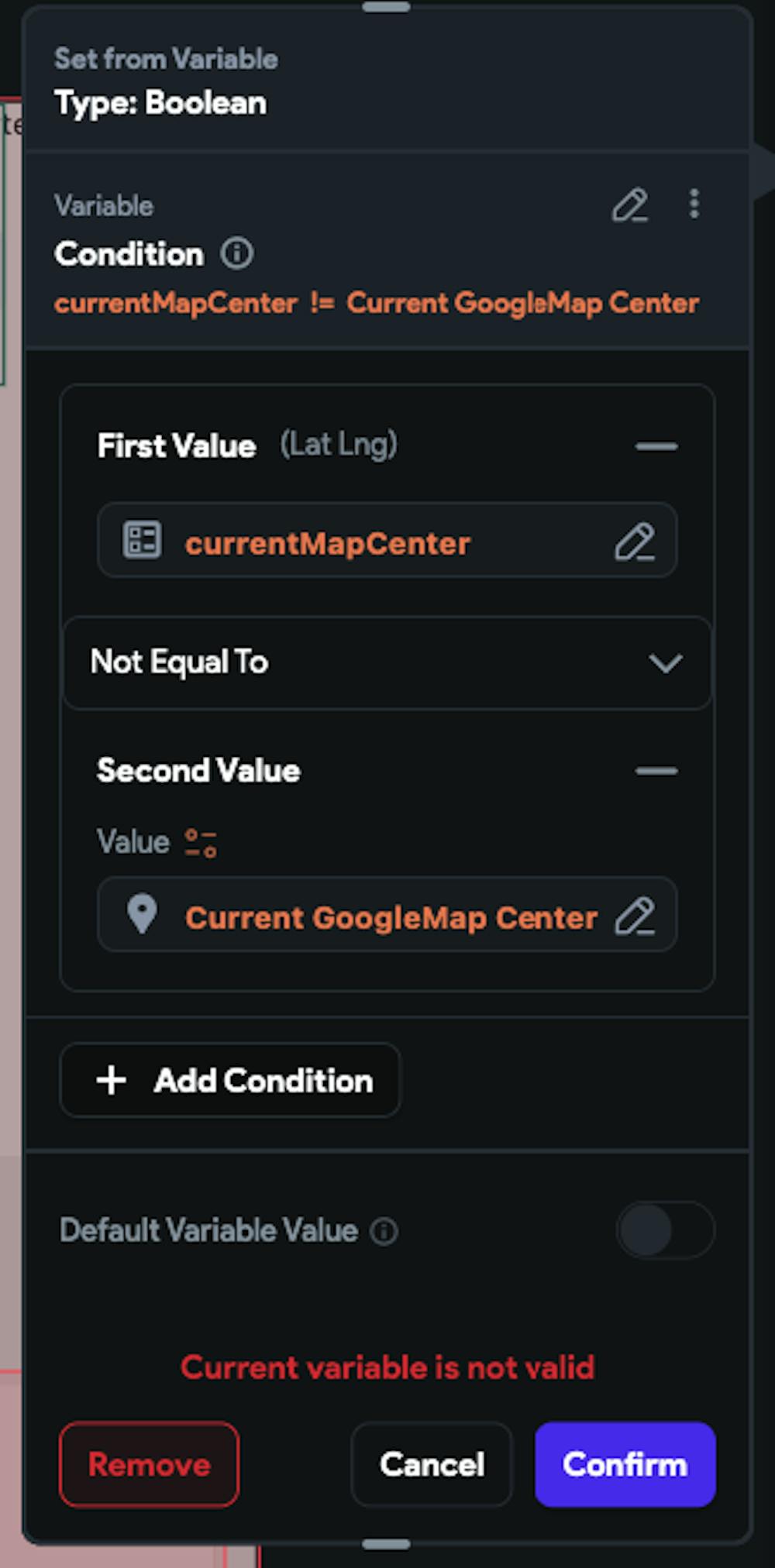
Task: Click the info icon beside Default Variable Value
Action: pos(384,1231)
